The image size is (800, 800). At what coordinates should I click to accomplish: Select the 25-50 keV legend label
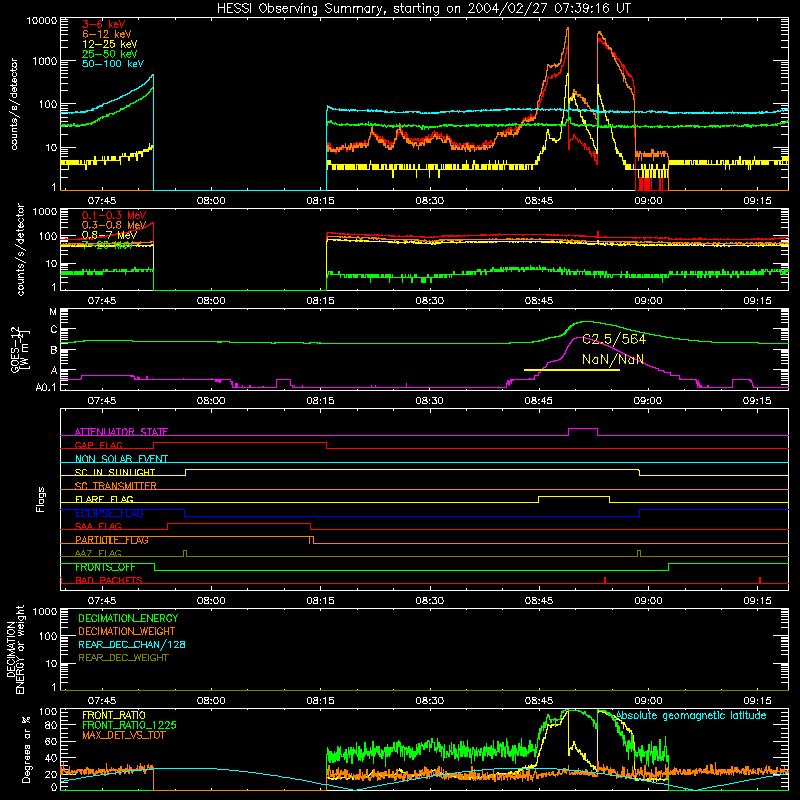coord(110,54)
